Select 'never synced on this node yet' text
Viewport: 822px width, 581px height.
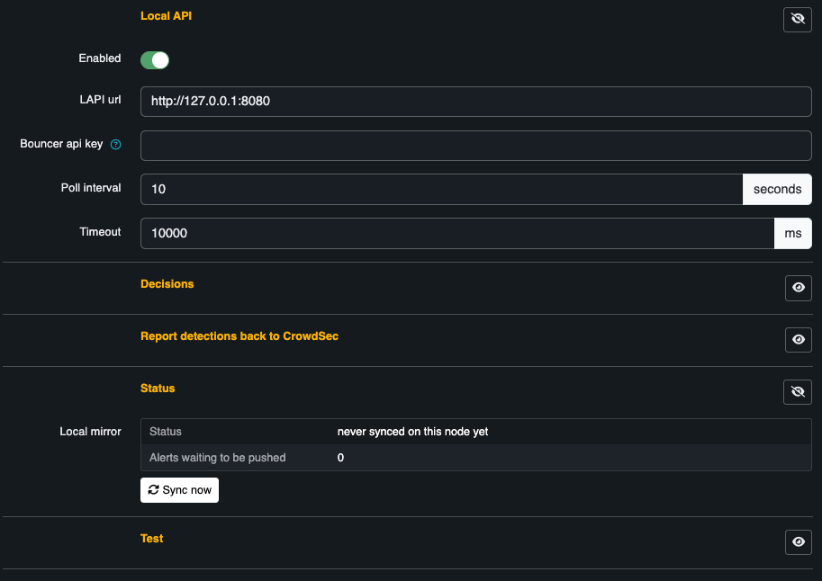tap(413, 432)
